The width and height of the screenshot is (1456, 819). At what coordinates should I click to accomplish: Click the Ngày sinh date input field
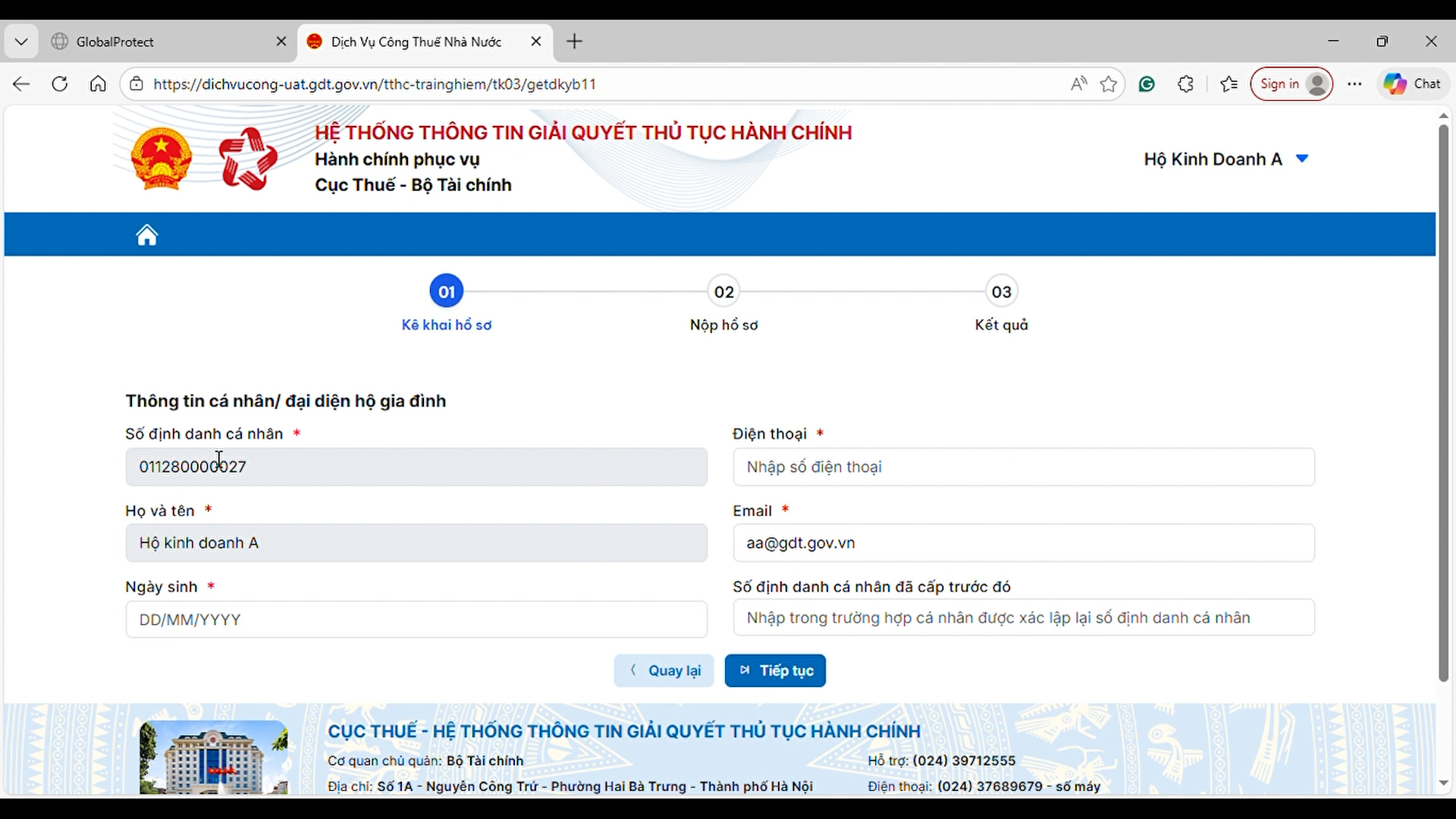point(416,619)
